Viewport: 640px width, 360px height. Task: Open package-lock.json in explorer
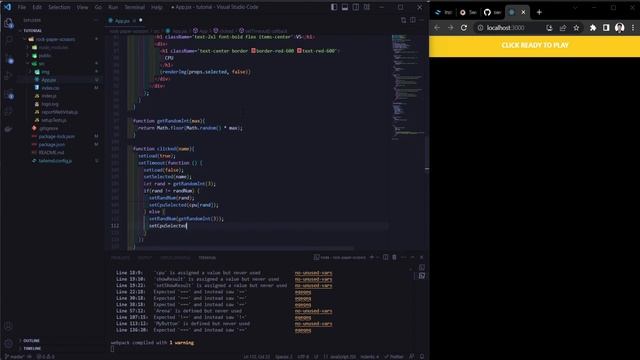click(x=56, y=136)
